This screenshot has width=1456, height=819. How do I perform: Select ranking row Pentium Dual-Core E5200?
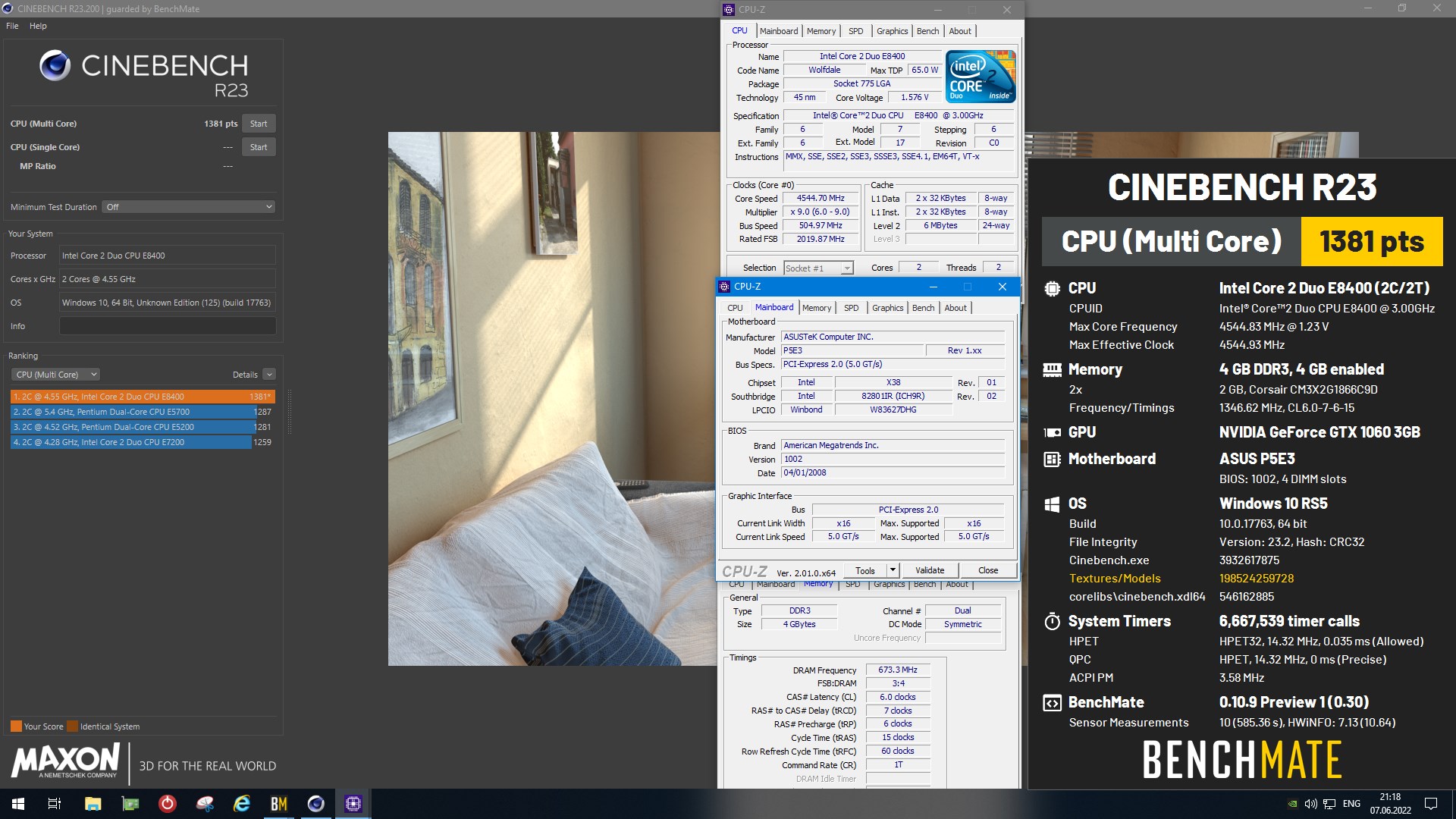pos(143,427)
